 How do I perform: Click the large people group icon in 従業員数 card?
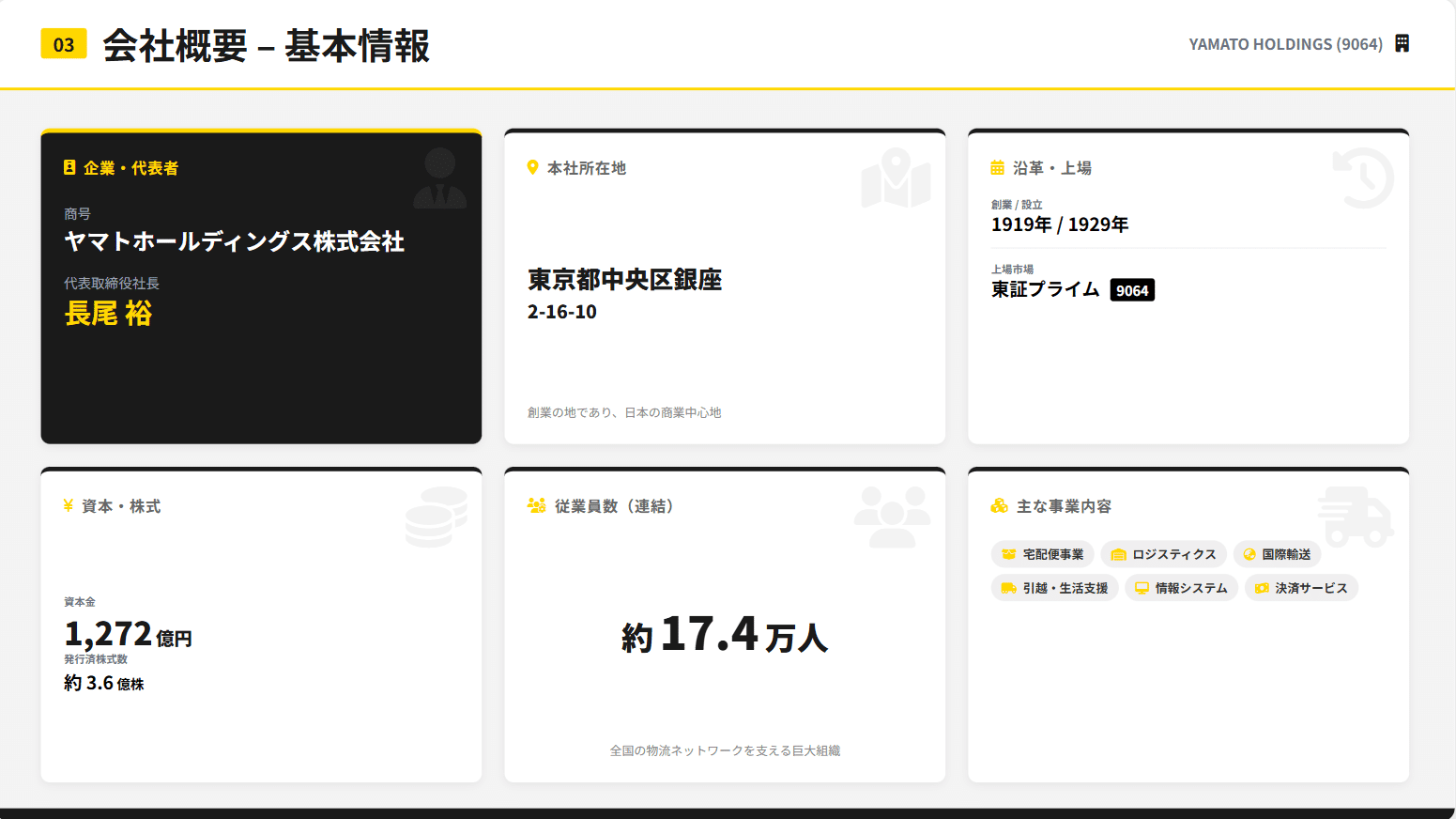892,517
